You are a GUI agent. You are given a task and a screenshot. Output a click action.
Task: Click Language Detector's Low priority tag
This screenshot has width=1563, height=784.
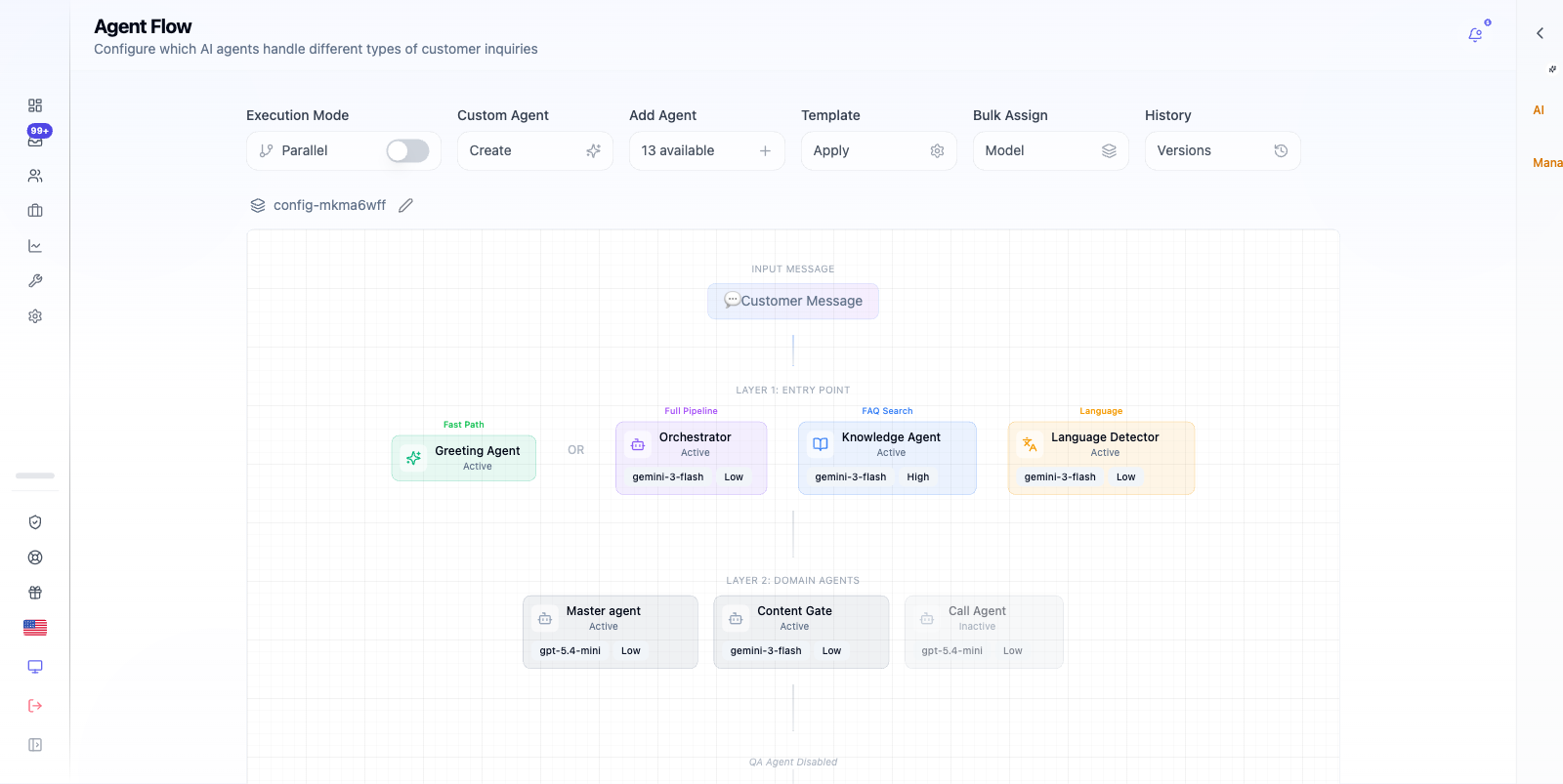pyautogui.click(x=1126, y=477)
